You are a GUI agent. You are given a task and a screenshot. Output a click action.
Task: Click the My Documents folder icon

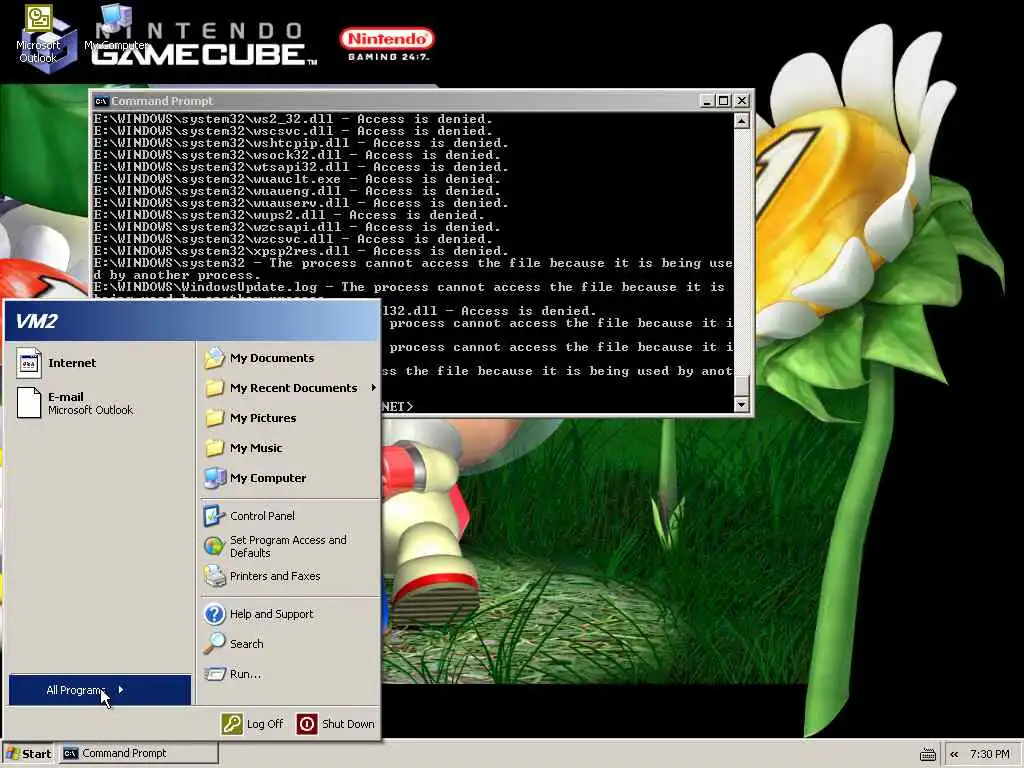(214, 358)
